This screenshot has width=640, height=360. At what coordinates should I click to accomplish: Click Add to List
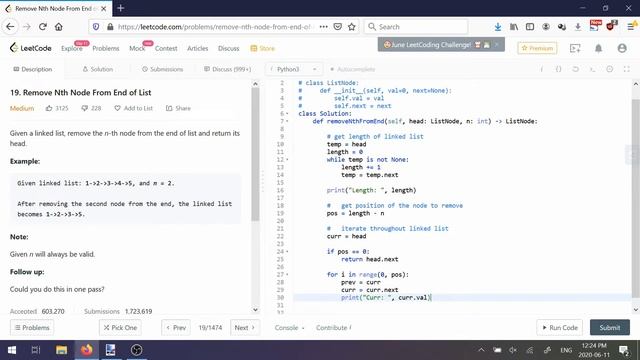133,108
